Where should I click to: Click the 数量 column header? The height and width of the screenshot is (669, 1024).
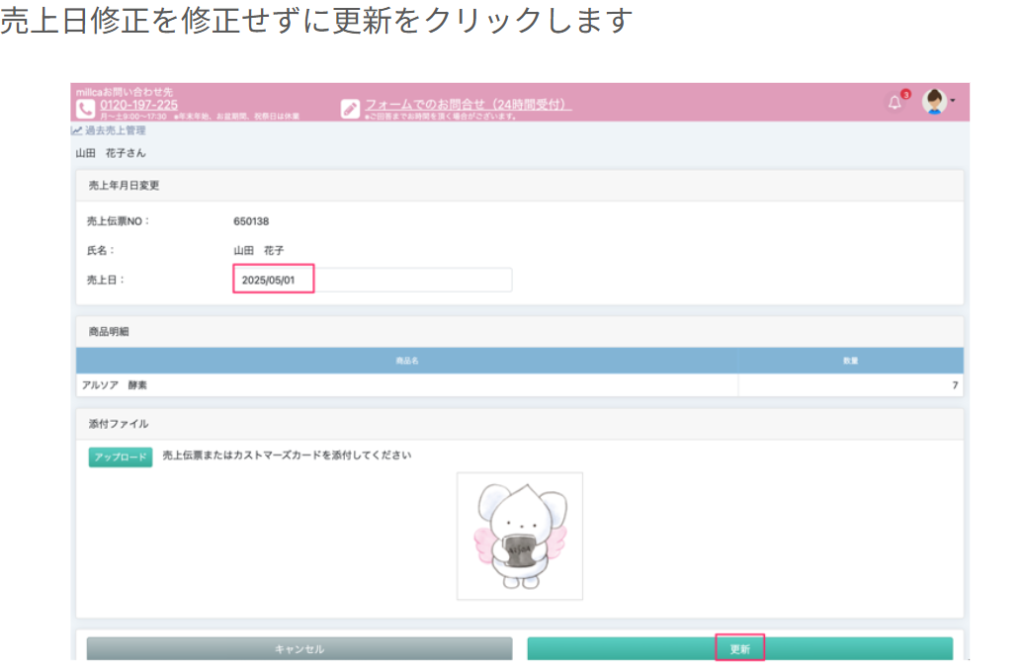pos(850,360)
